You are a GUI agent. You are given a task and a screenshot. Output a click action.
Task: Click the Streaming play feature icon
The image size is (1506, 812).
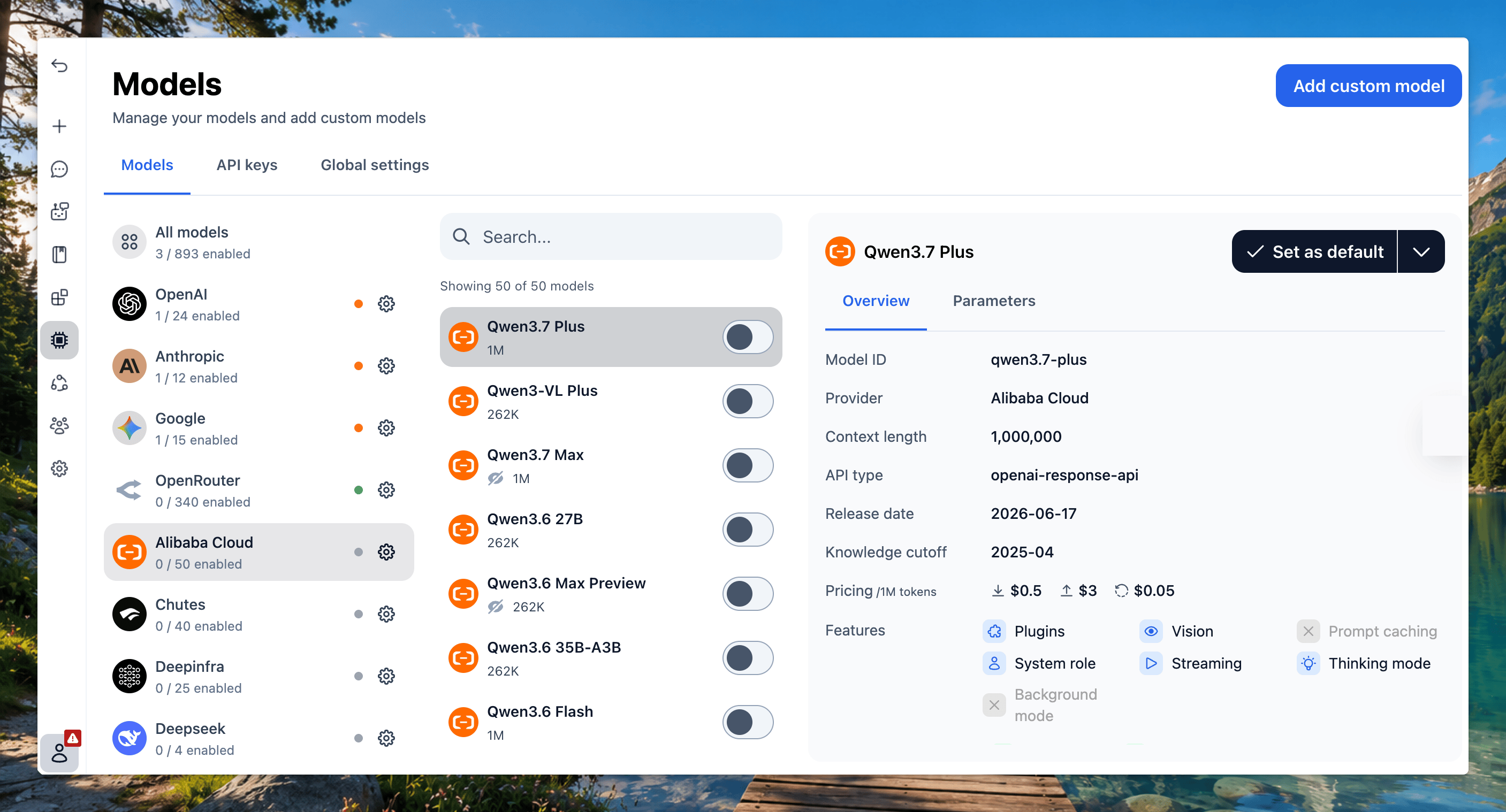1151,663
